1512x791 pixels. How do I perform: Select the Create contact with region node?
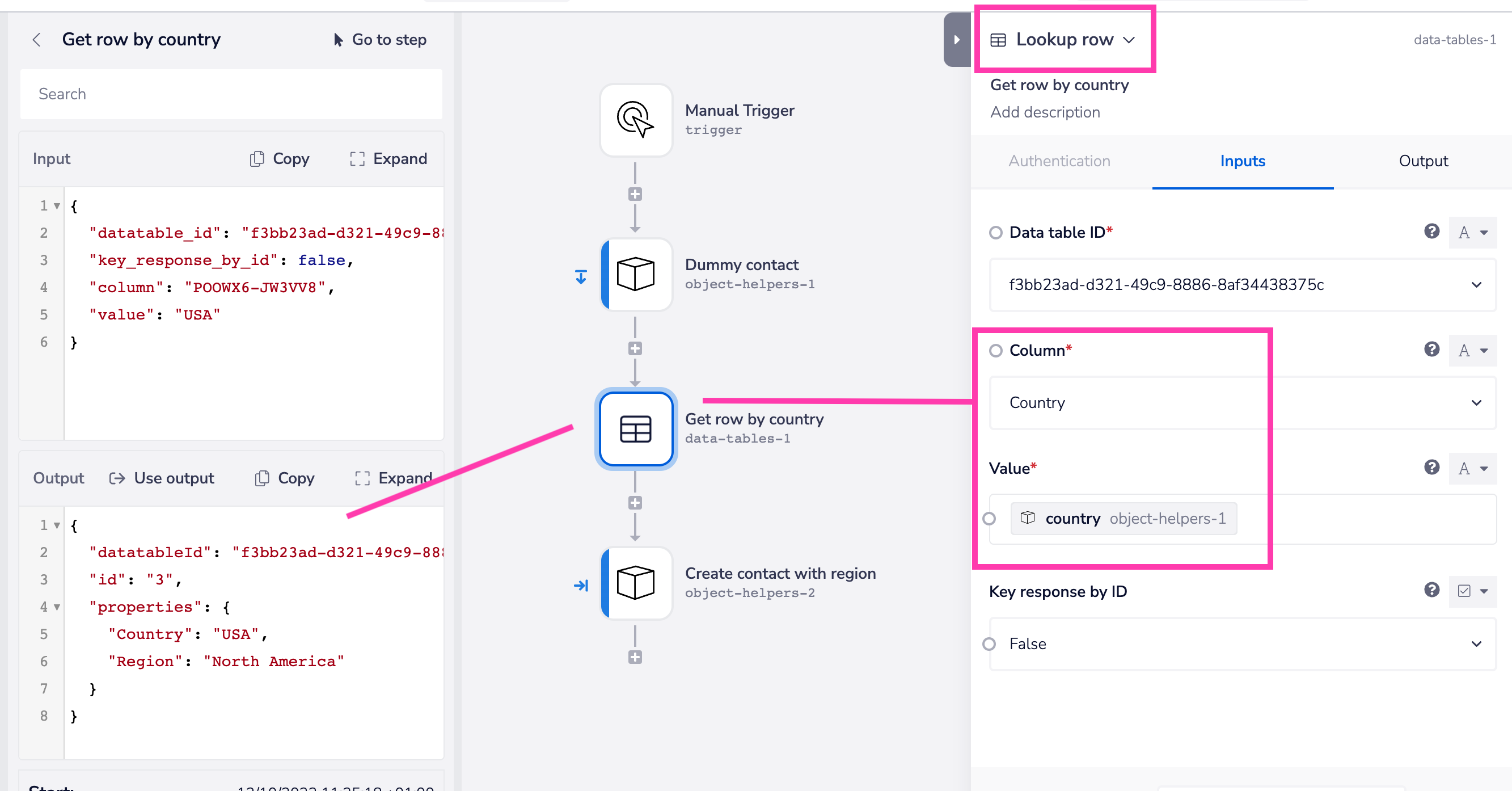(x=636, y=583)
